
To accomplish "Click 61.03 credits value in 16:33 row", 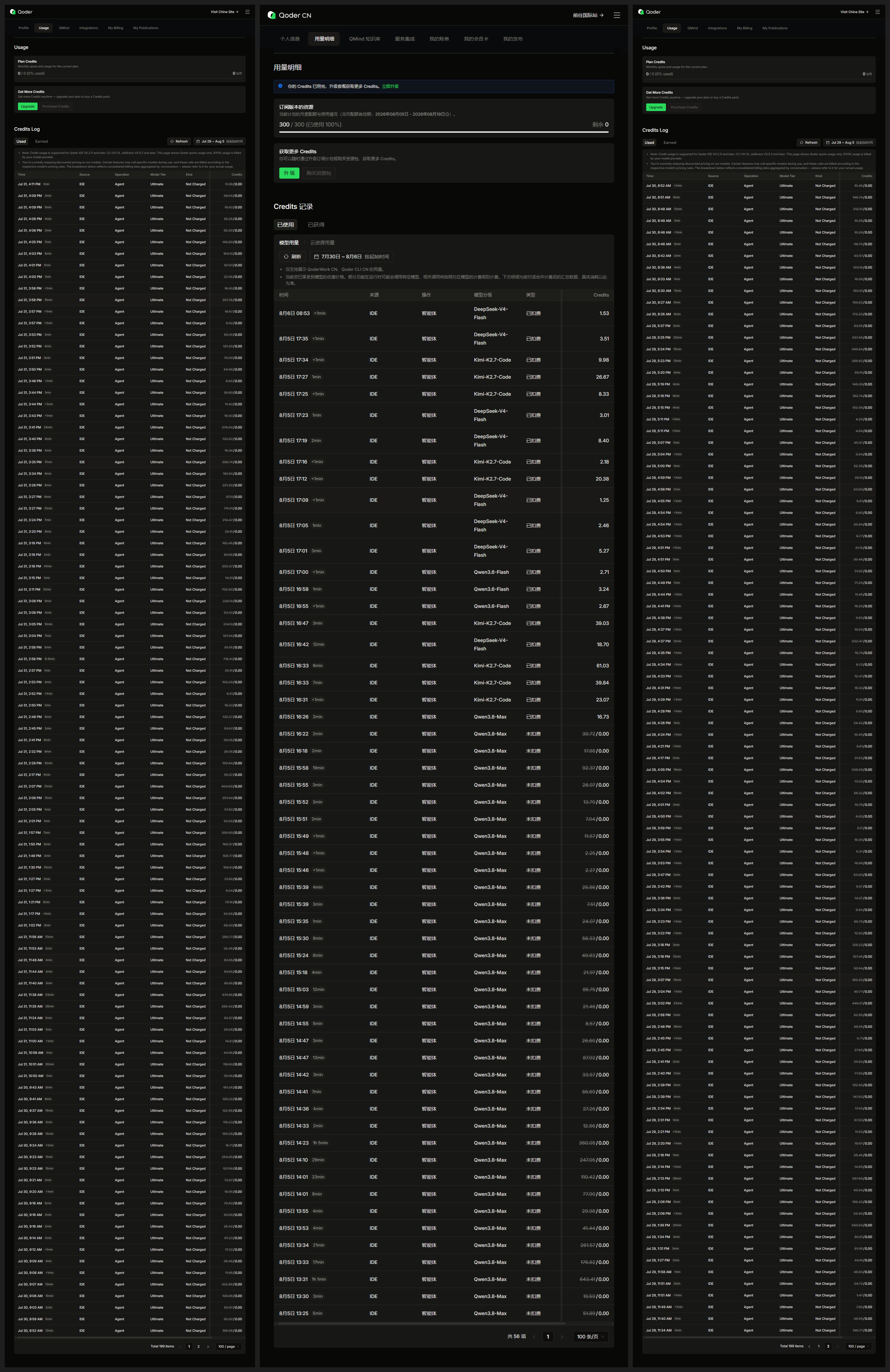I will click(x=602, y=666).
